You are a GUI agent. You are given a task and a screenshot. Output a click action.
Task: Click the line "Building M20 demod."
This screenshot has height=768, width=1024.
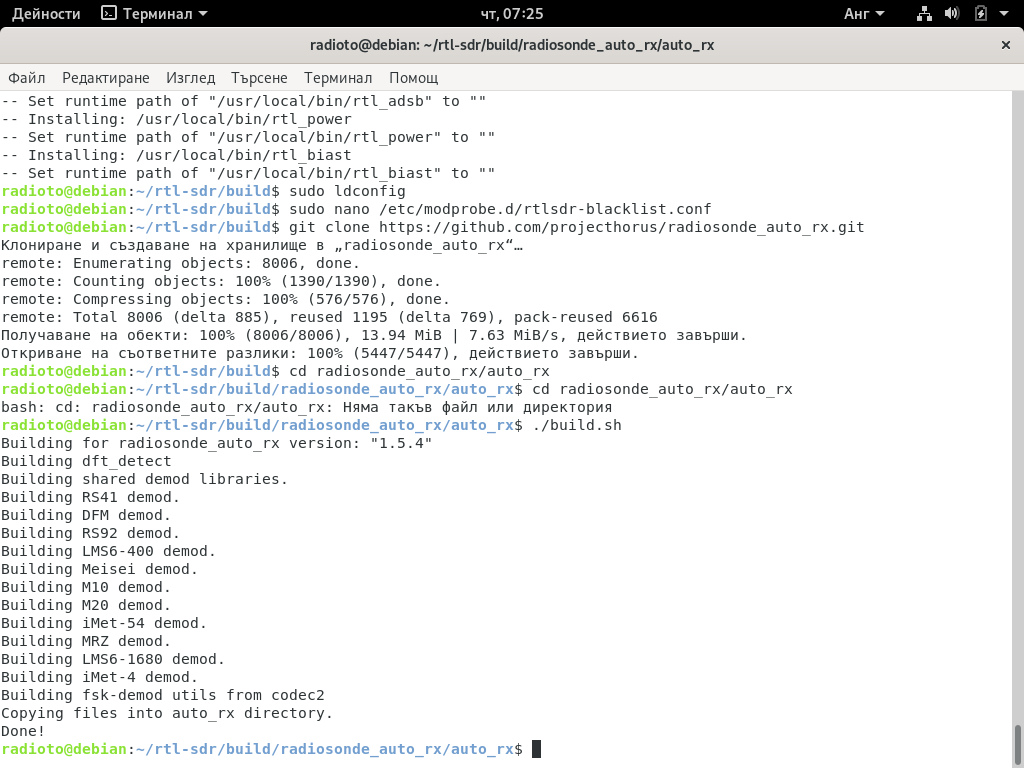pos(86,605)
